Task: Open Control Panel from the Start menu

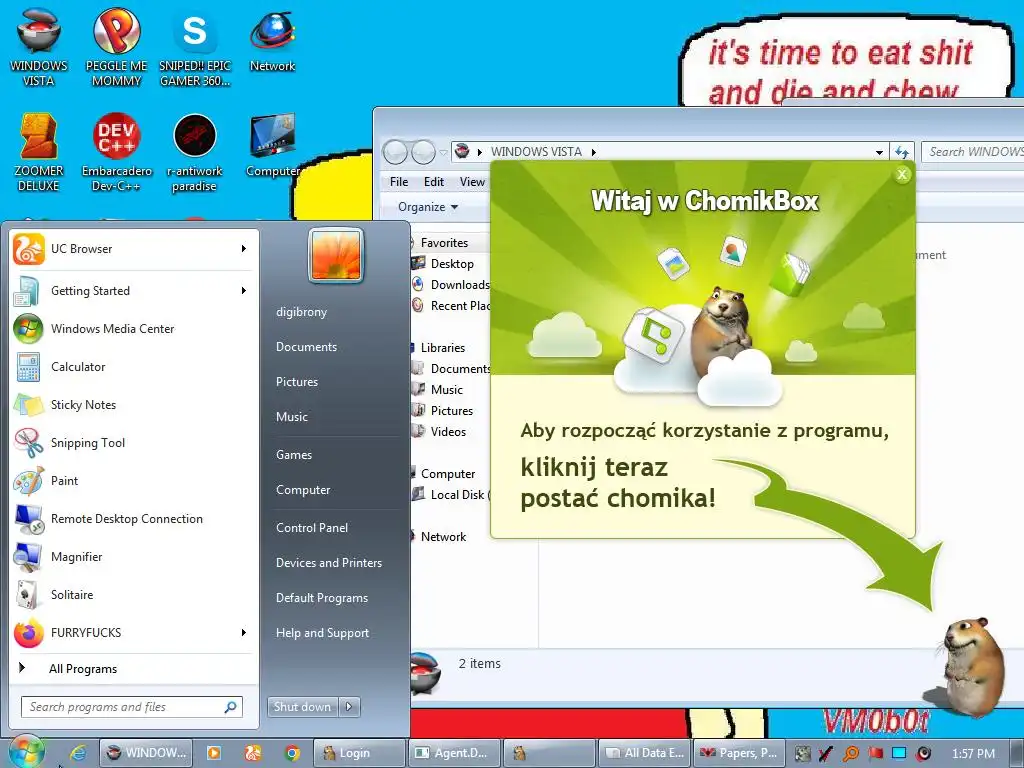Action: 312,528
